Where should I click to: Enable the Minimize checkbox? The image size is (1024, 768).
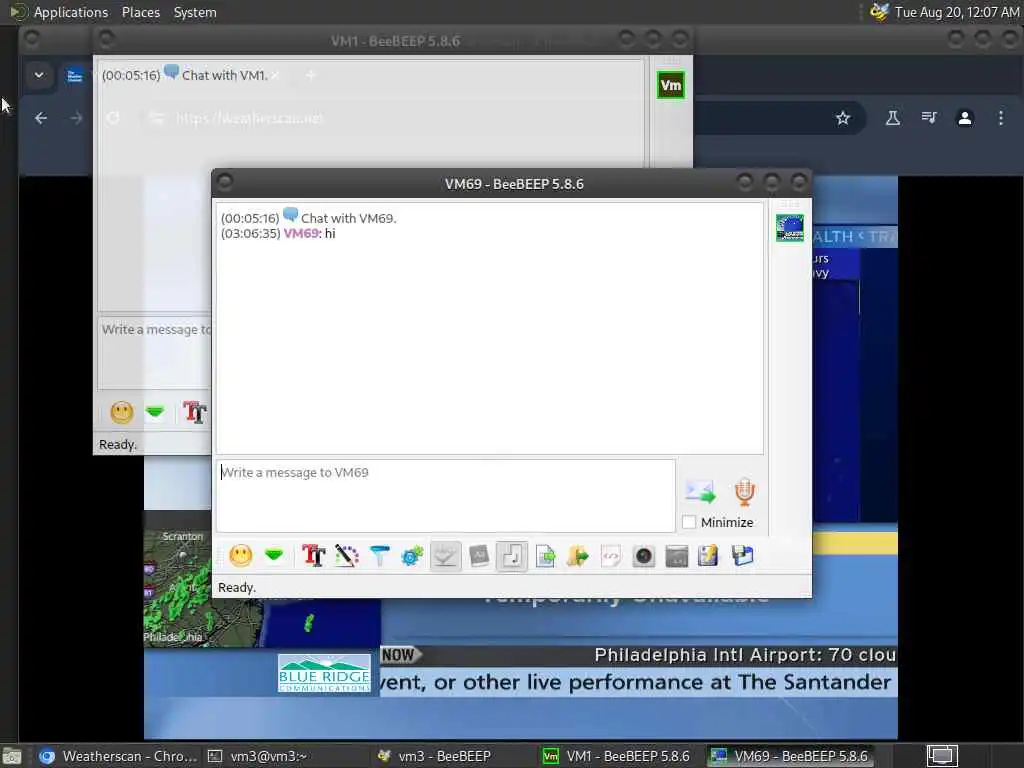coord(689,522)
